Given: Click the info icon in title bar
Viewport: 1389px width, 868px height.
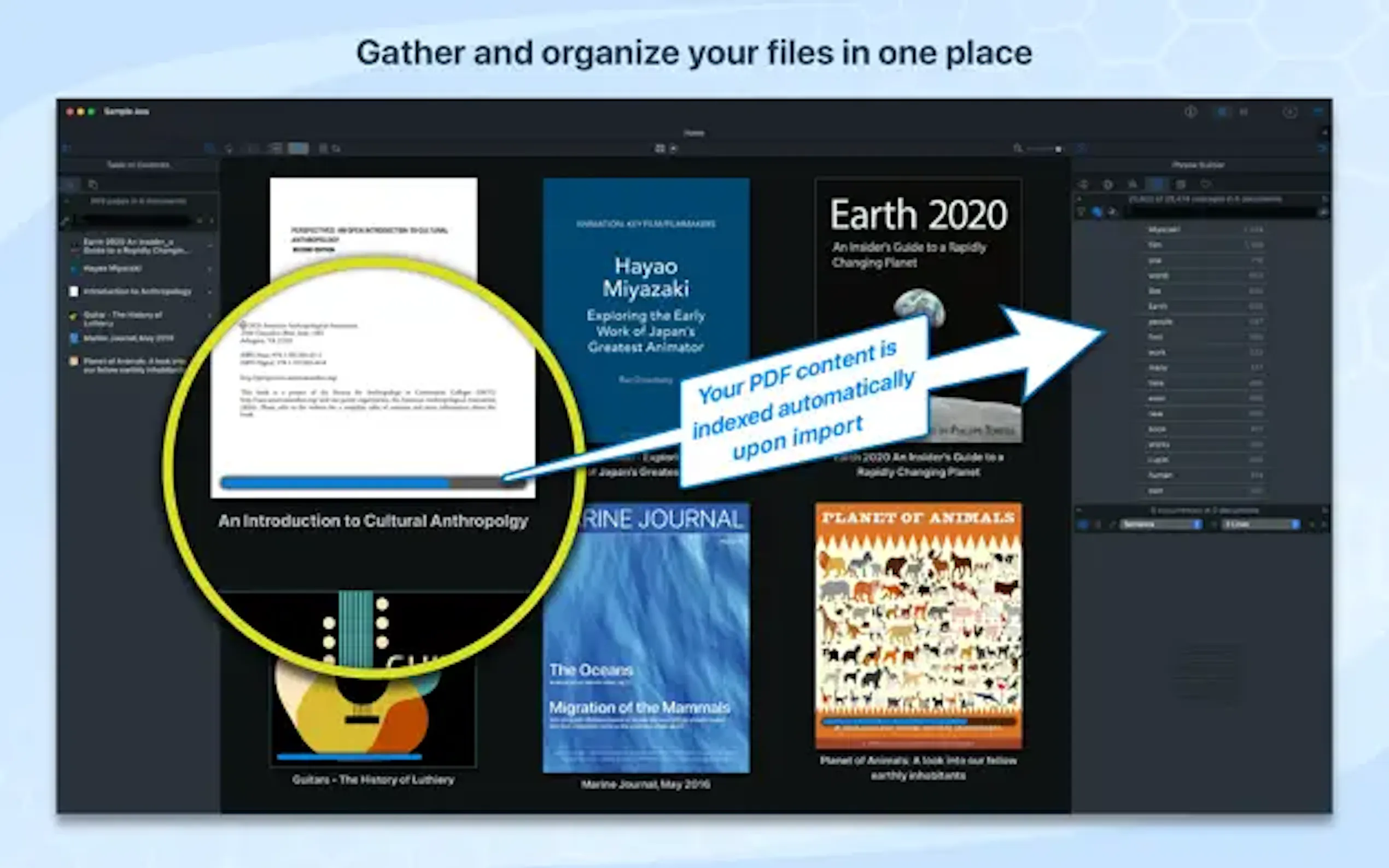Looking at the screenshot, I should pos(1190,112).
